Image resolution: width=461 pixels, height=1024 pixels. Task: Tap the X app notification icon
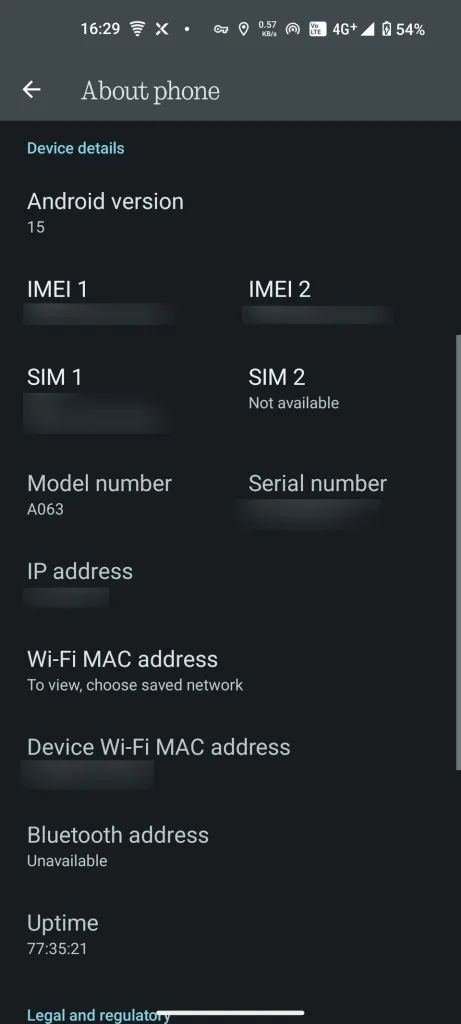tap(162, 29)
